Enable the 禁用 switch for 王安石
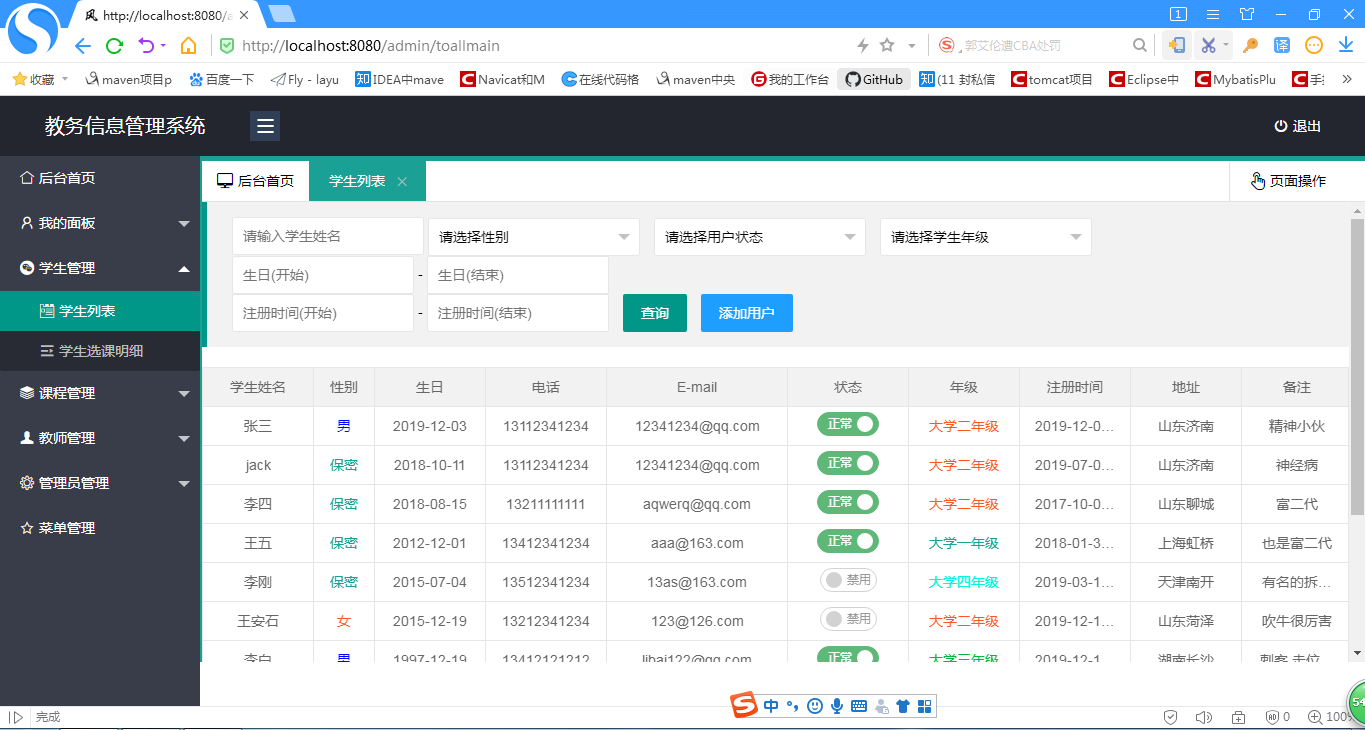Viewport: 1365px width, 730px height. pos(848,619)
